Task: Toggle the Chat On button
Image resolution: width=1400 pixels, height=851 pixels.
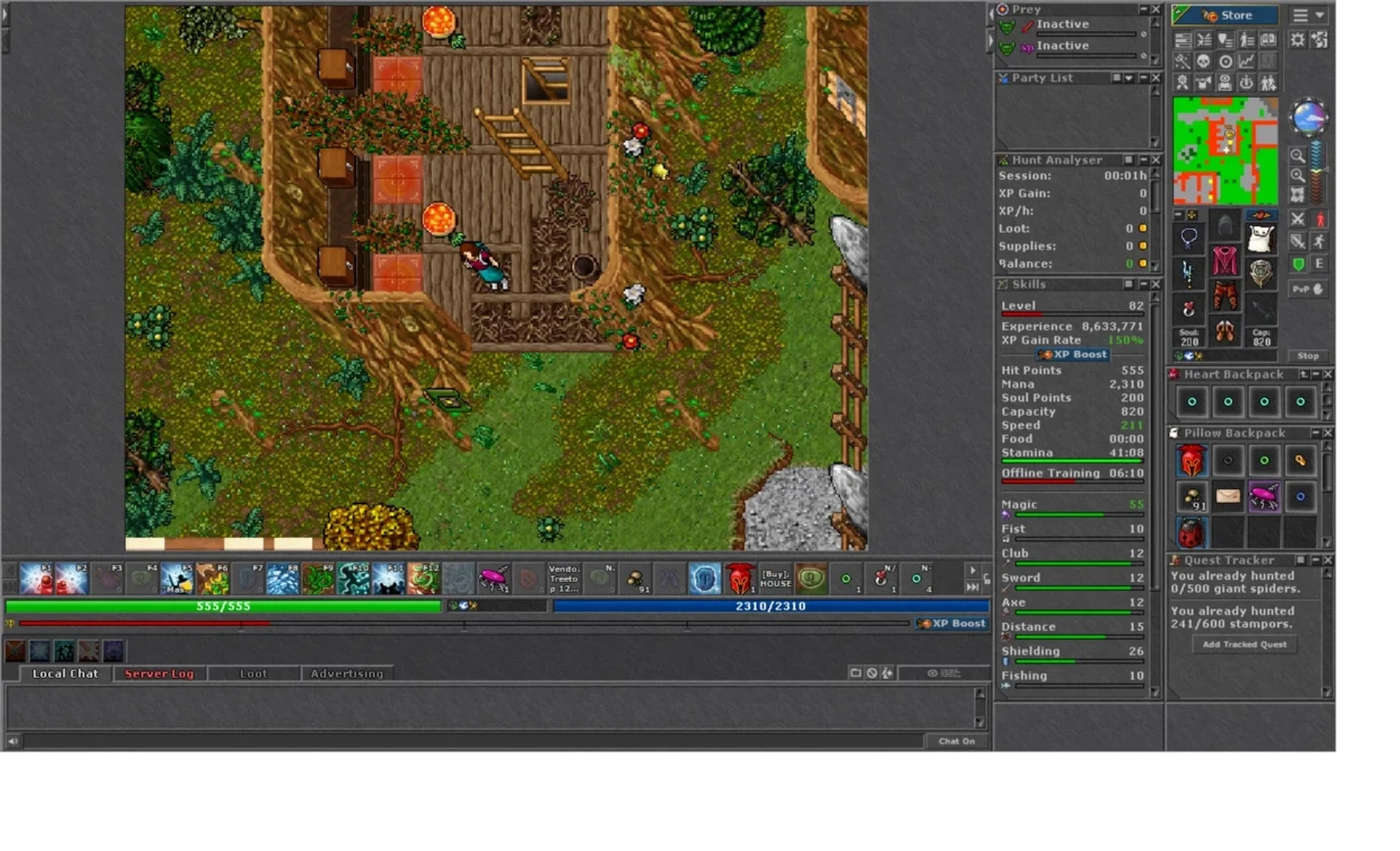Action: pos(957,741)
